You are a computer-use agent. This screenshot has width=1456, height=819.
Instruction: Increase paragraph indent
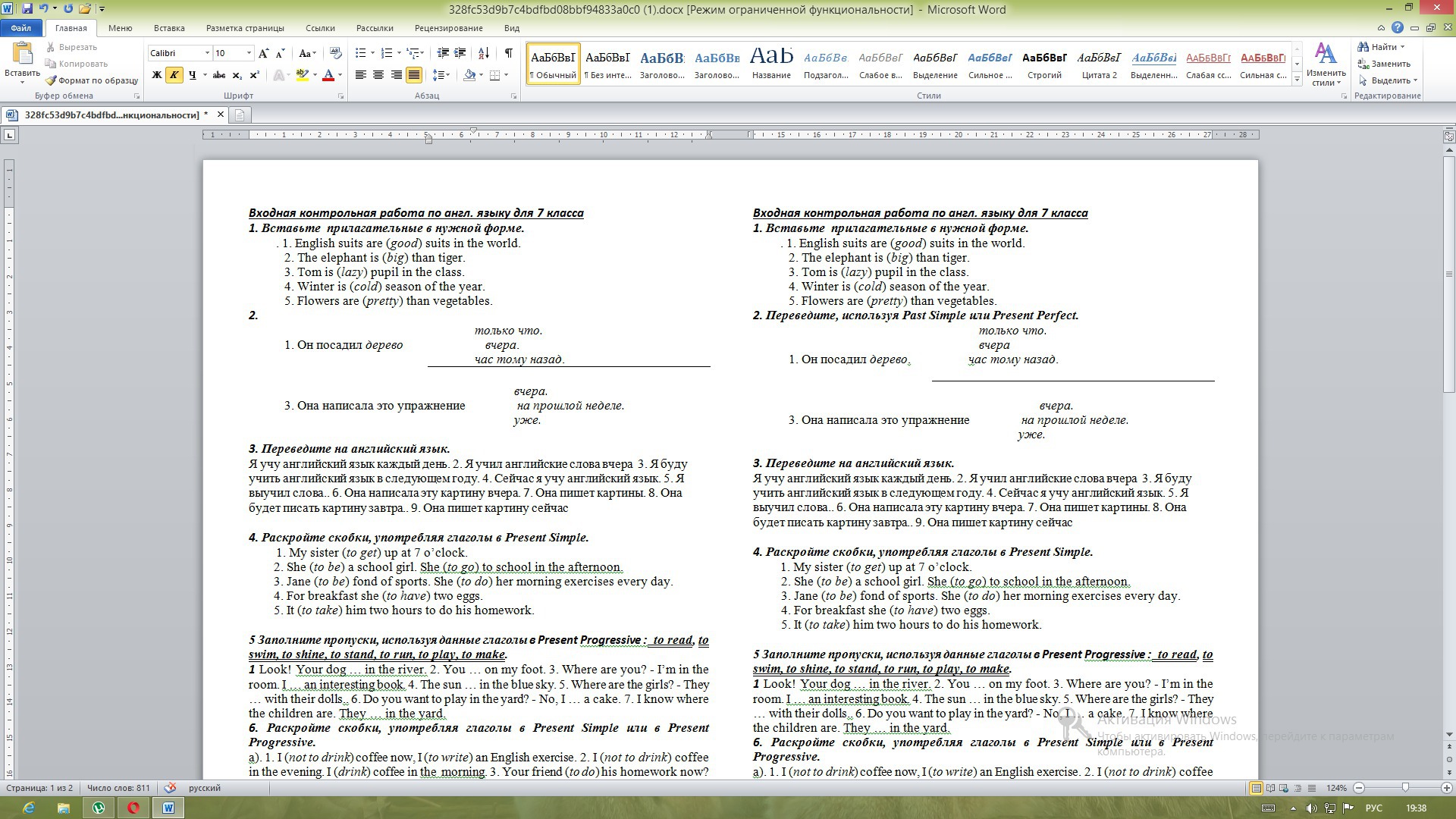pos(460,53)
